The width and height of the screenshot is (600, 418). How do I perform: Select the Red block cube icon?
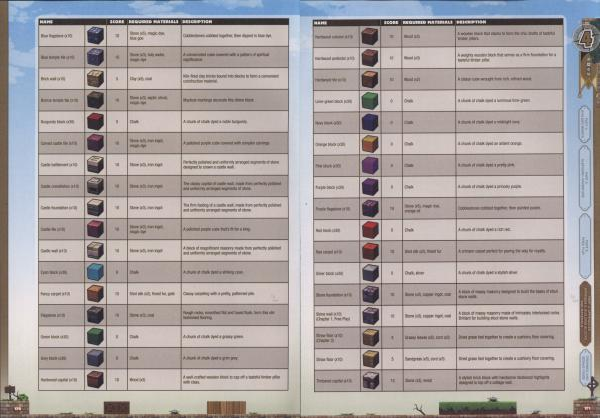[x=370, y=230]
